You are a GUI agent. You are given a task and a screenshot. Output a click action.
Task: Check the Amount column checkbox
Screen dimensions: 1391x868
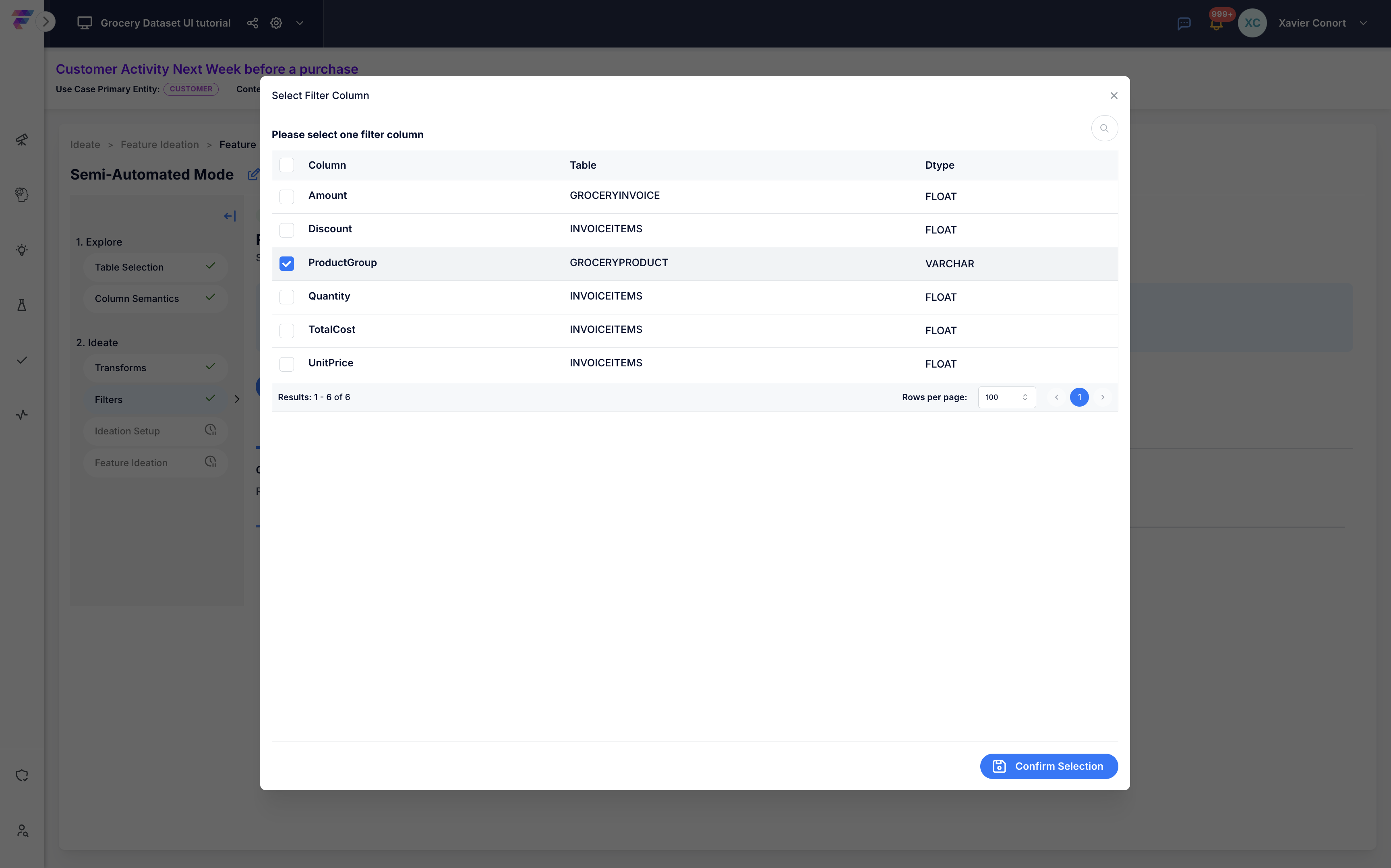(286, 197)
